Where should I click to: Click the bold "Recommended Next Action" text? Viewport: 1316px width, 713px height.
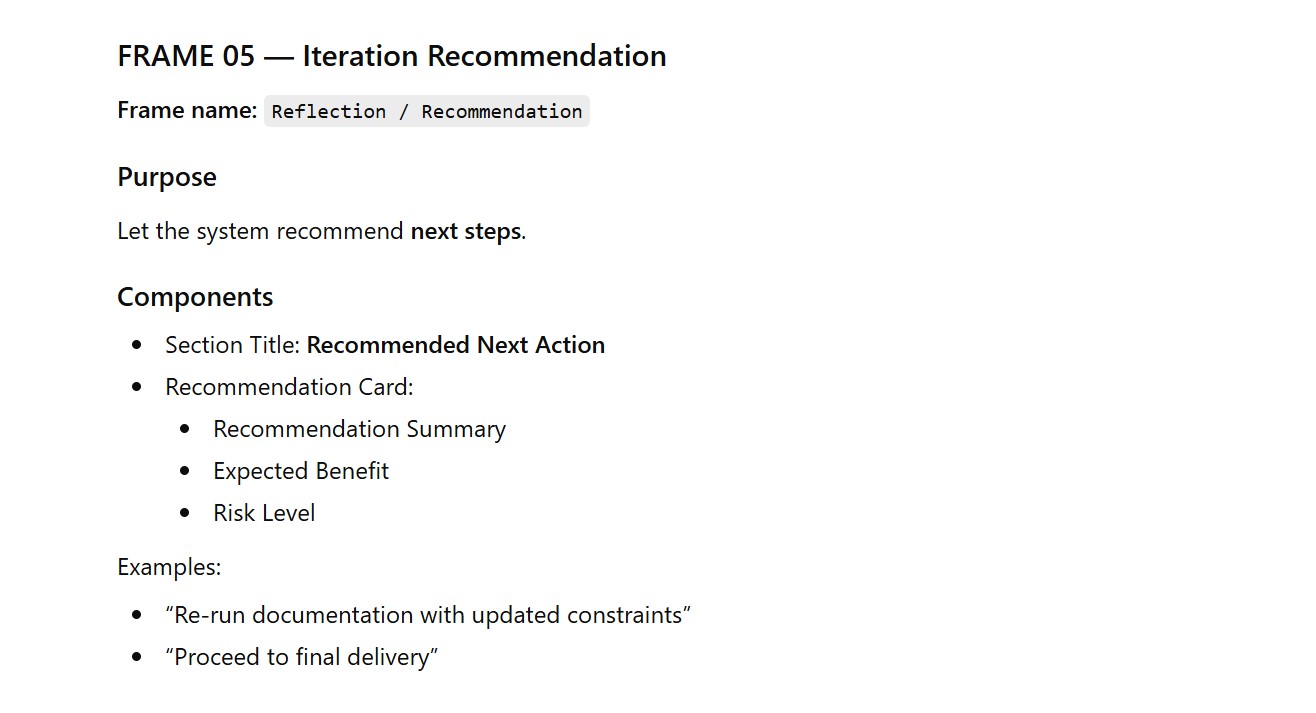click(455, 345)
